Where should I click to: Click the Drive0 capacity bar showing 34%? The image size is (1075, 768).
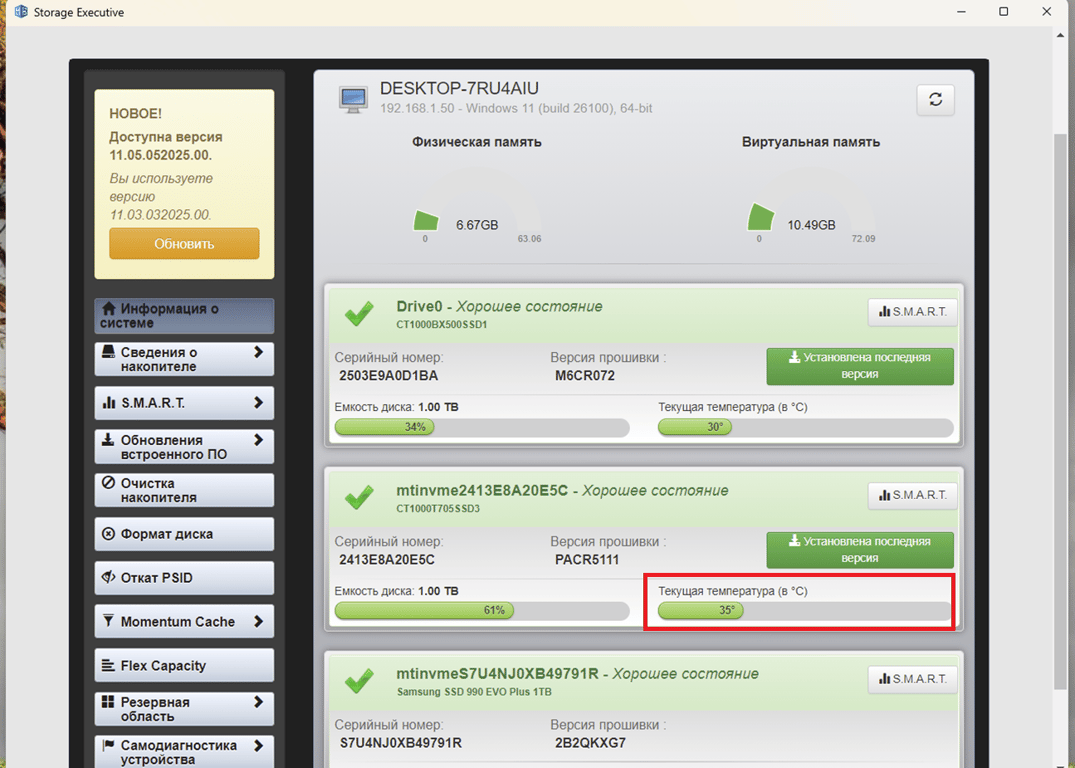coord(481,427)
